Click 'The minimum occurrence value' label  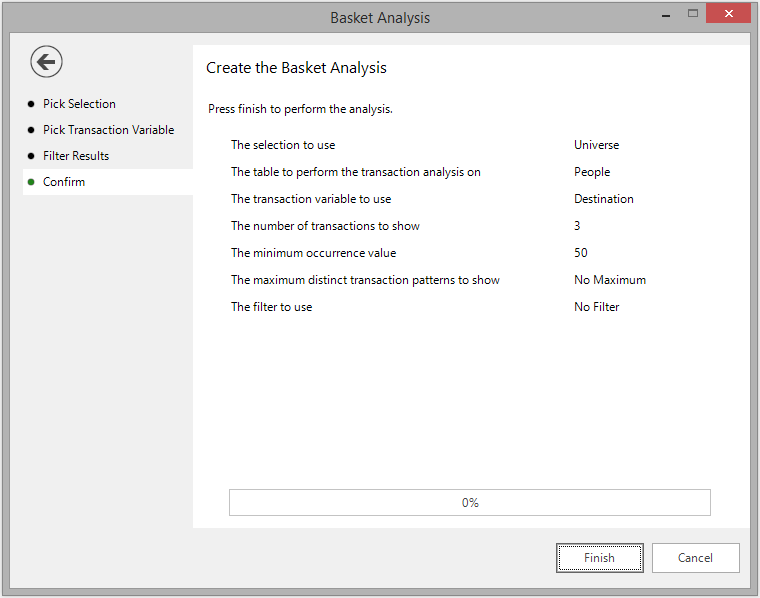point(314,253)
